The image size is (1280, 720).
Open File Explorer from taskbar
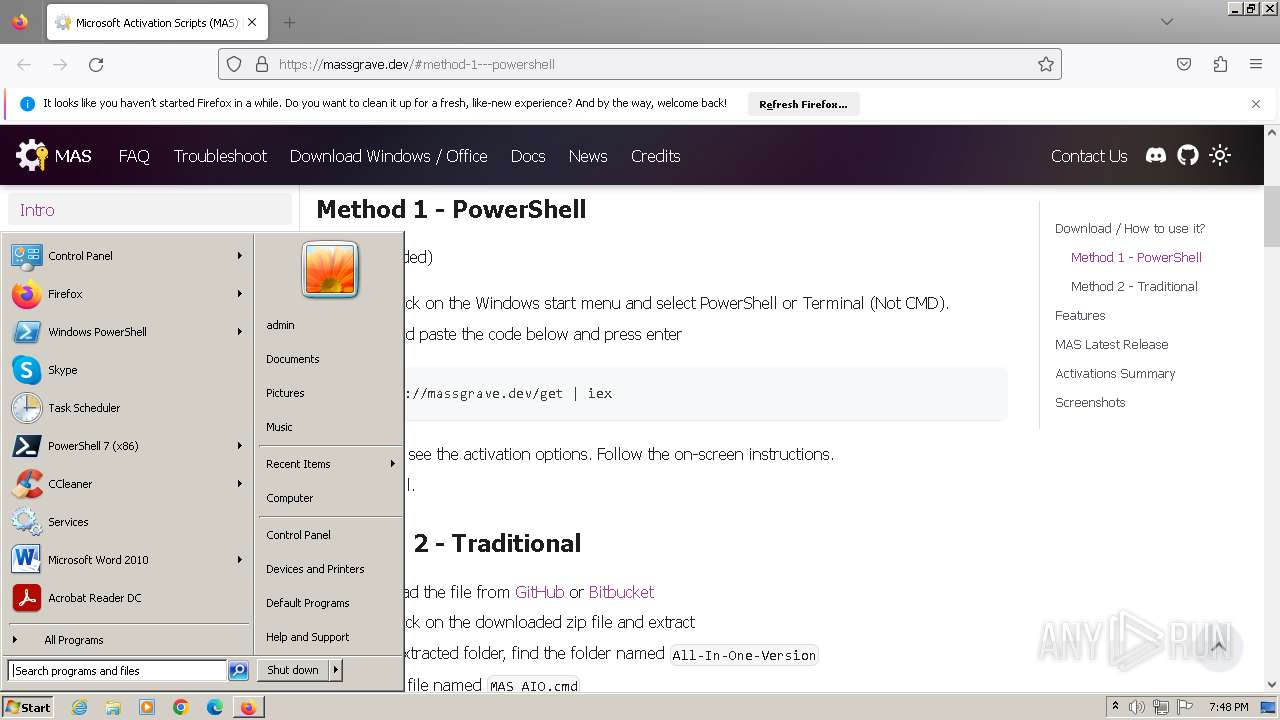tap(113, 707)
